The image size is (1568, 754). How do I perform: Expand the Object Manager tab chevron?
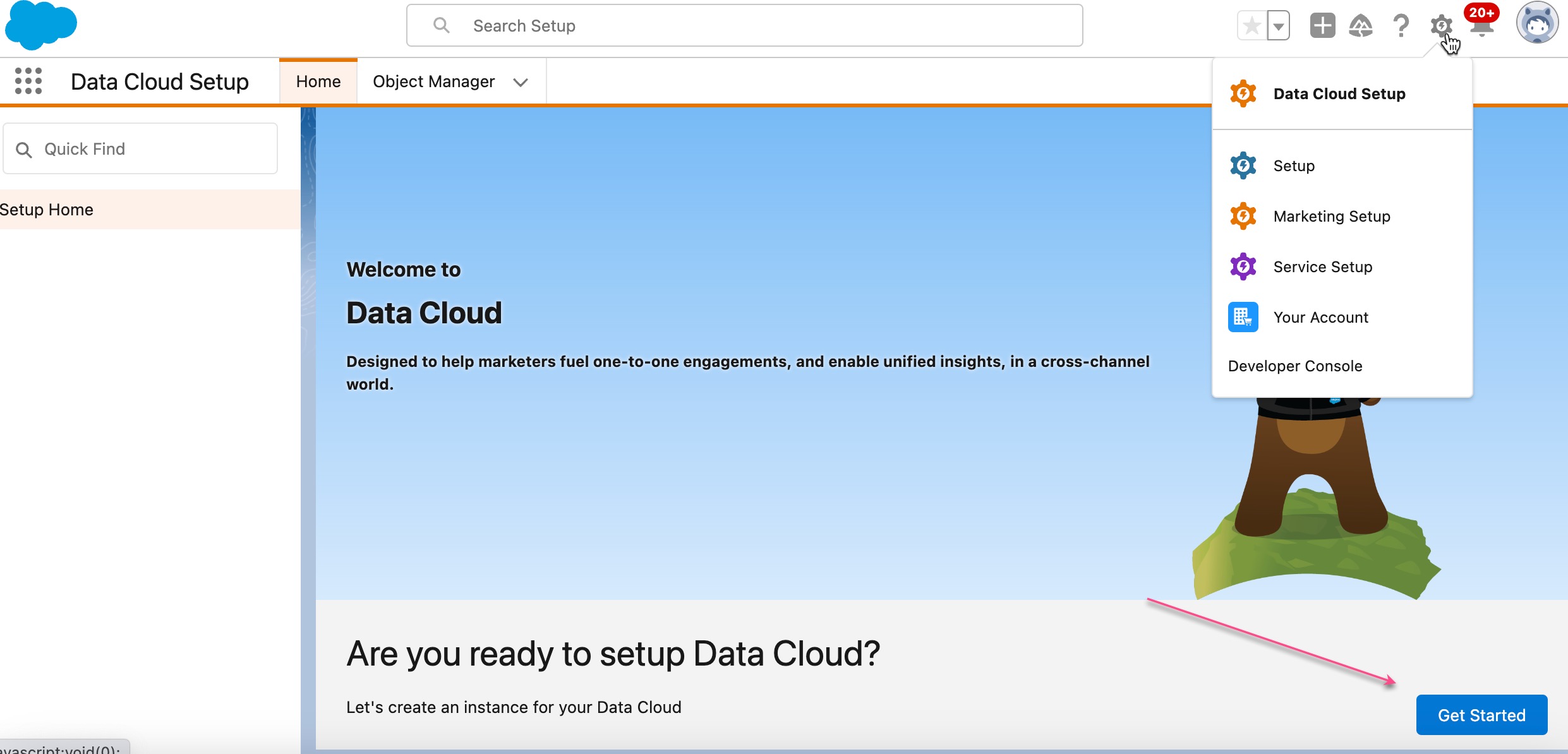click(521, 82)
